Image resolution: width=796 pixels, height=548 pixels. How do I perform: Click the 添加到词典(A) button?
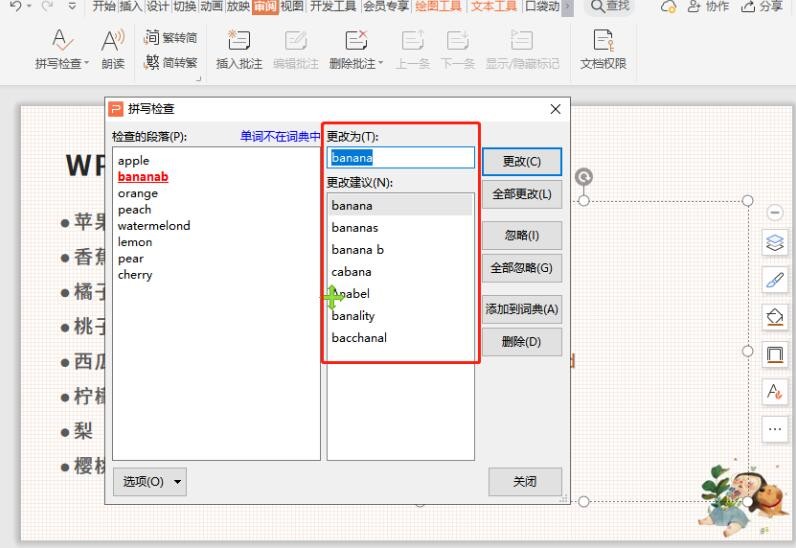pos(522,309)
